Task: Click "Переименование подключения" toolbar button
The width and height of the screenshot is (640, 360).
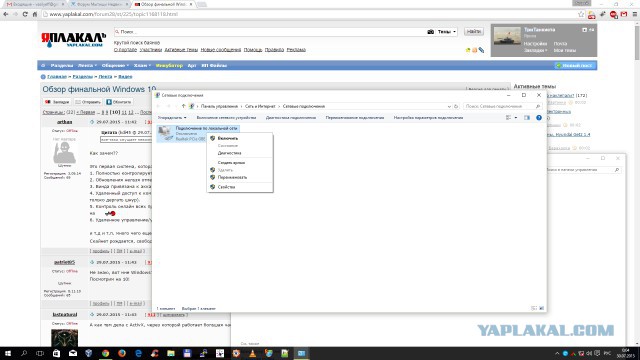Action: 355,118
